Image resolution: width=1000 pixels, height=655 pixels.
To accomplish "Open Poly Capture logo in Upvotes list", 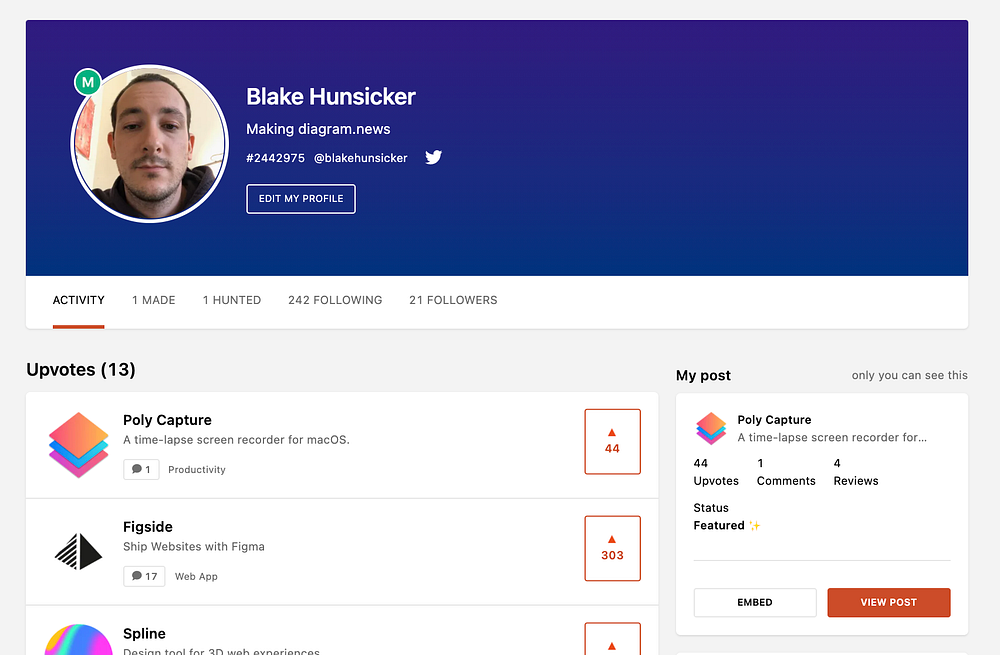I will click(x=78, y=445).
